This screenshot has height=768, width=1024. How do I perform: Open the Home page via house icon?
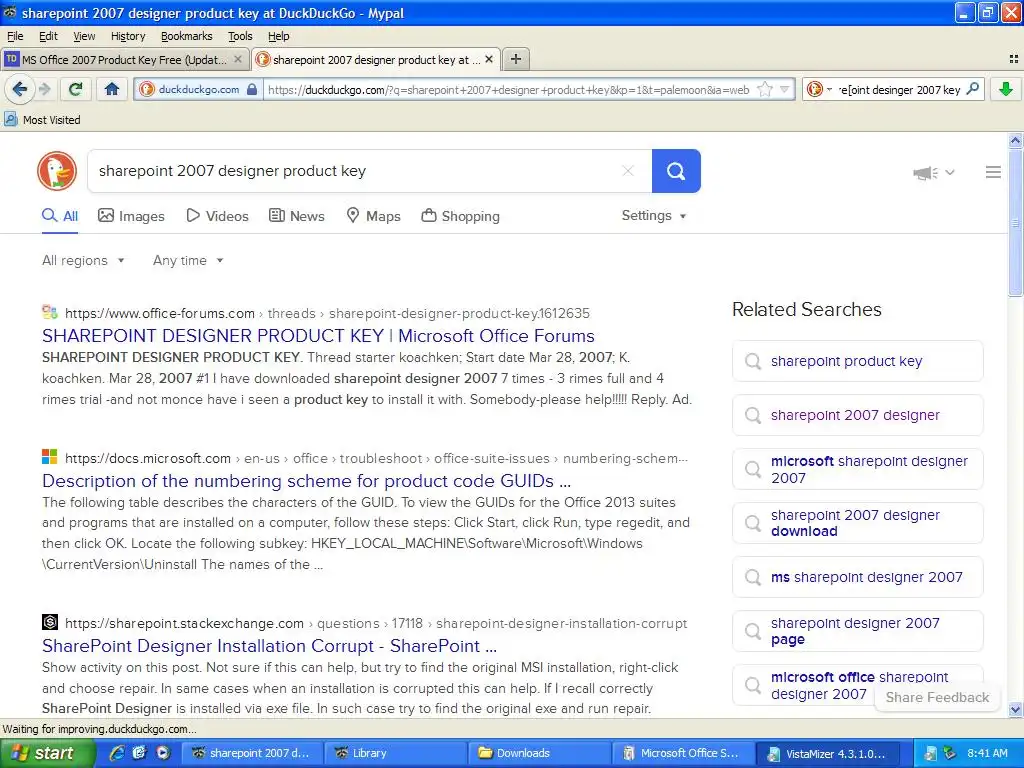112,89
